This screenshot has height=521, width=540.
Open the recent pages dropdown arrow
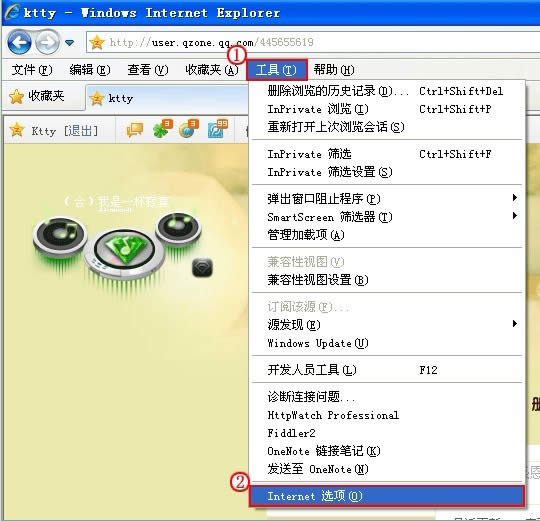[70, 43]
